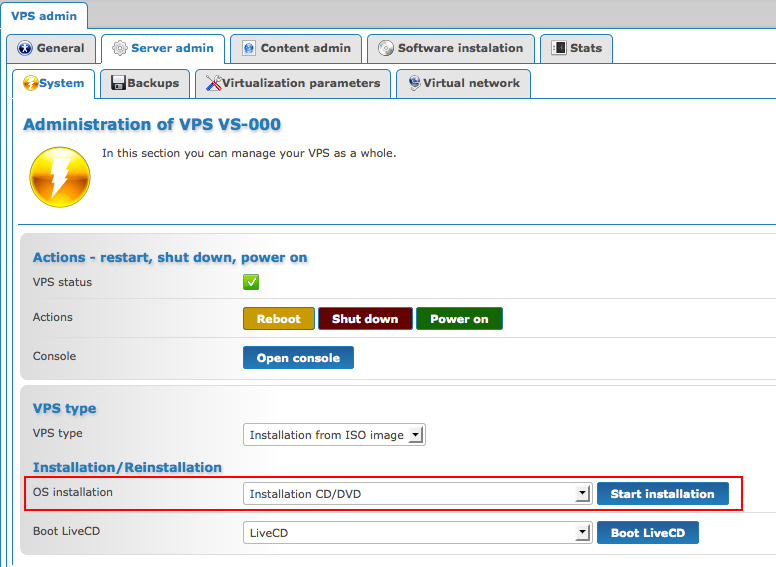Select the Virtualization parameters sub-tab
Image resolution: width=776 pixels, height=567 pixels.
(x=293, y=84)
